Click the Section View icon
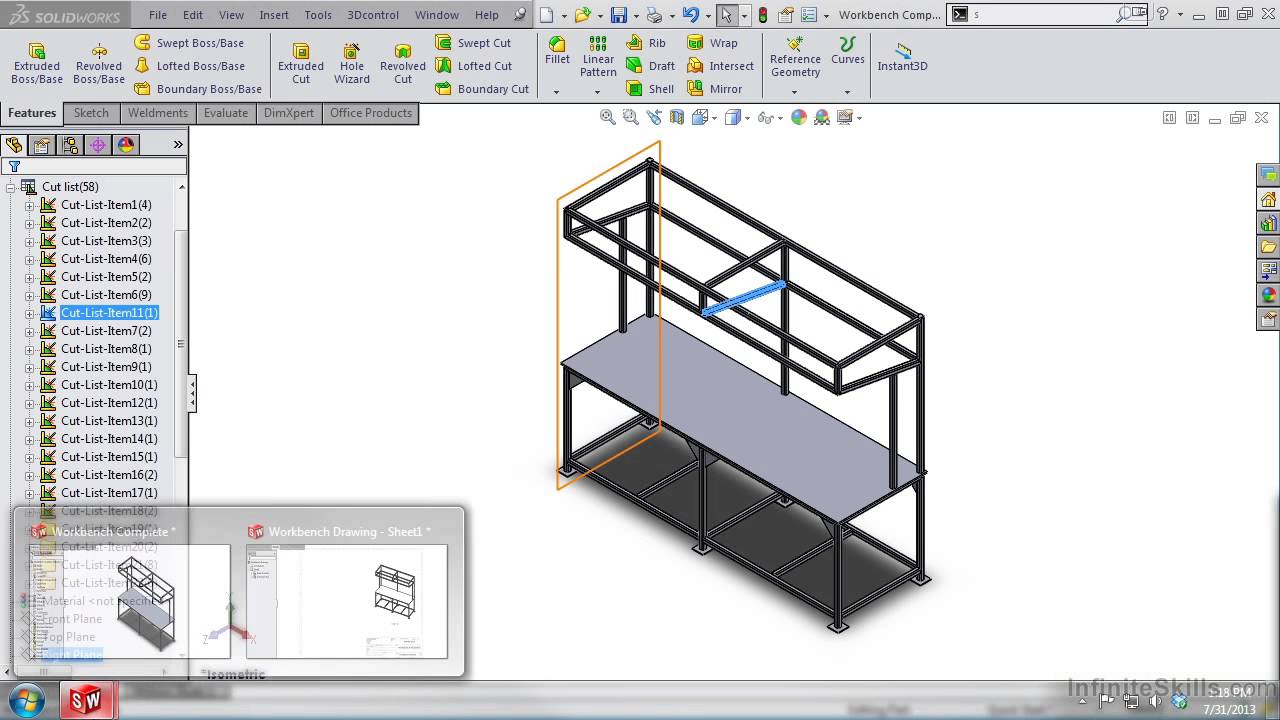 click(677, 117)
